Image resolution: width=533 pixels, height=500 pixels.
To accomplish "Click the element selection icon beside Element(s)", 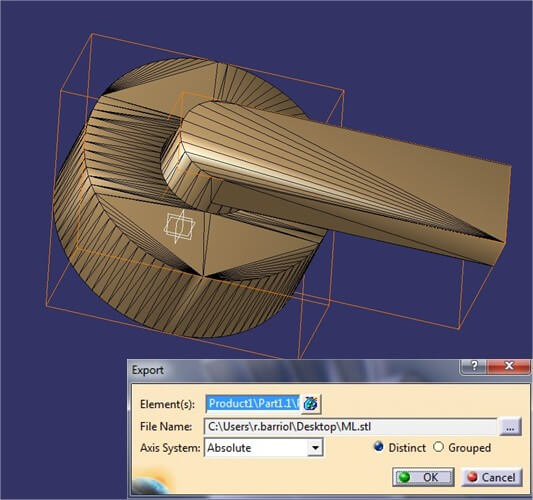I will 311,404.
